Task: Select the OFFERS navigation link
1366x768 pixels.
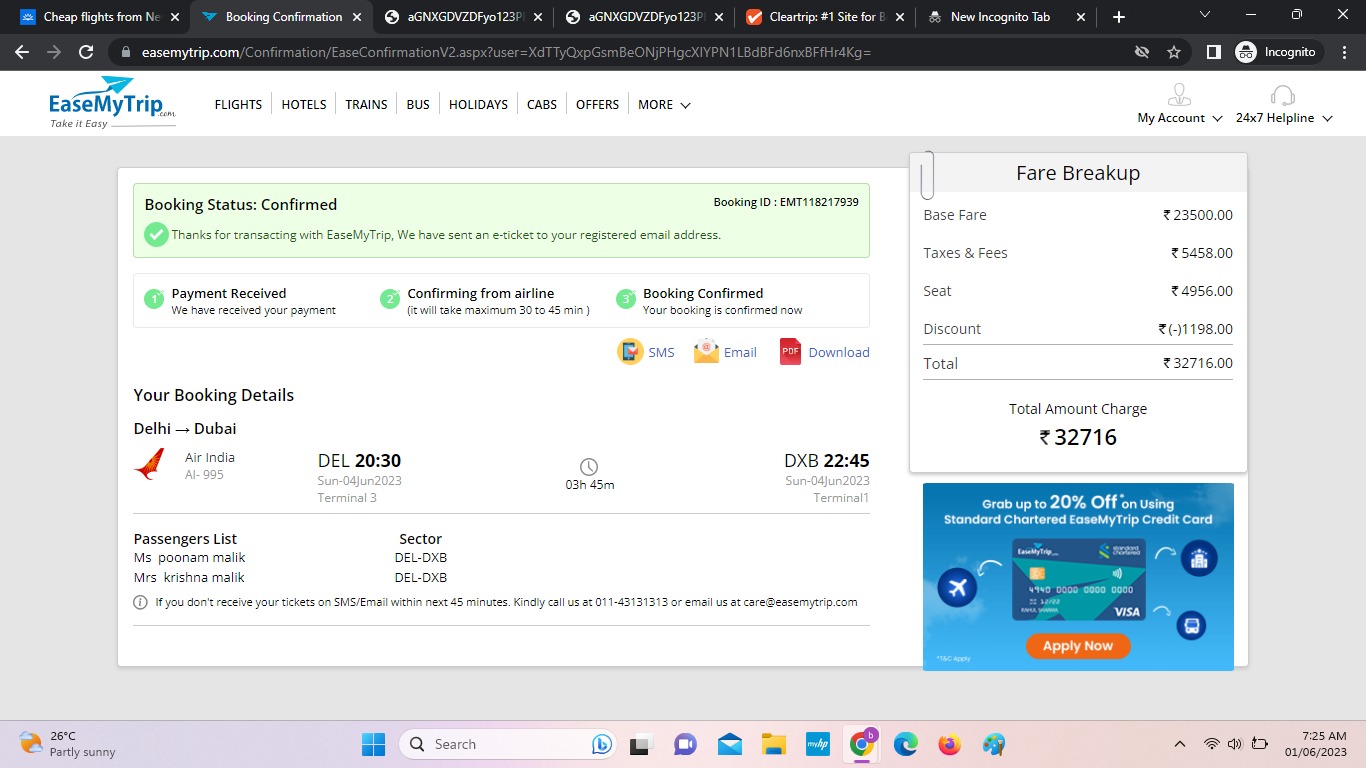Action: pyautogui.click(x=597, y=105)
